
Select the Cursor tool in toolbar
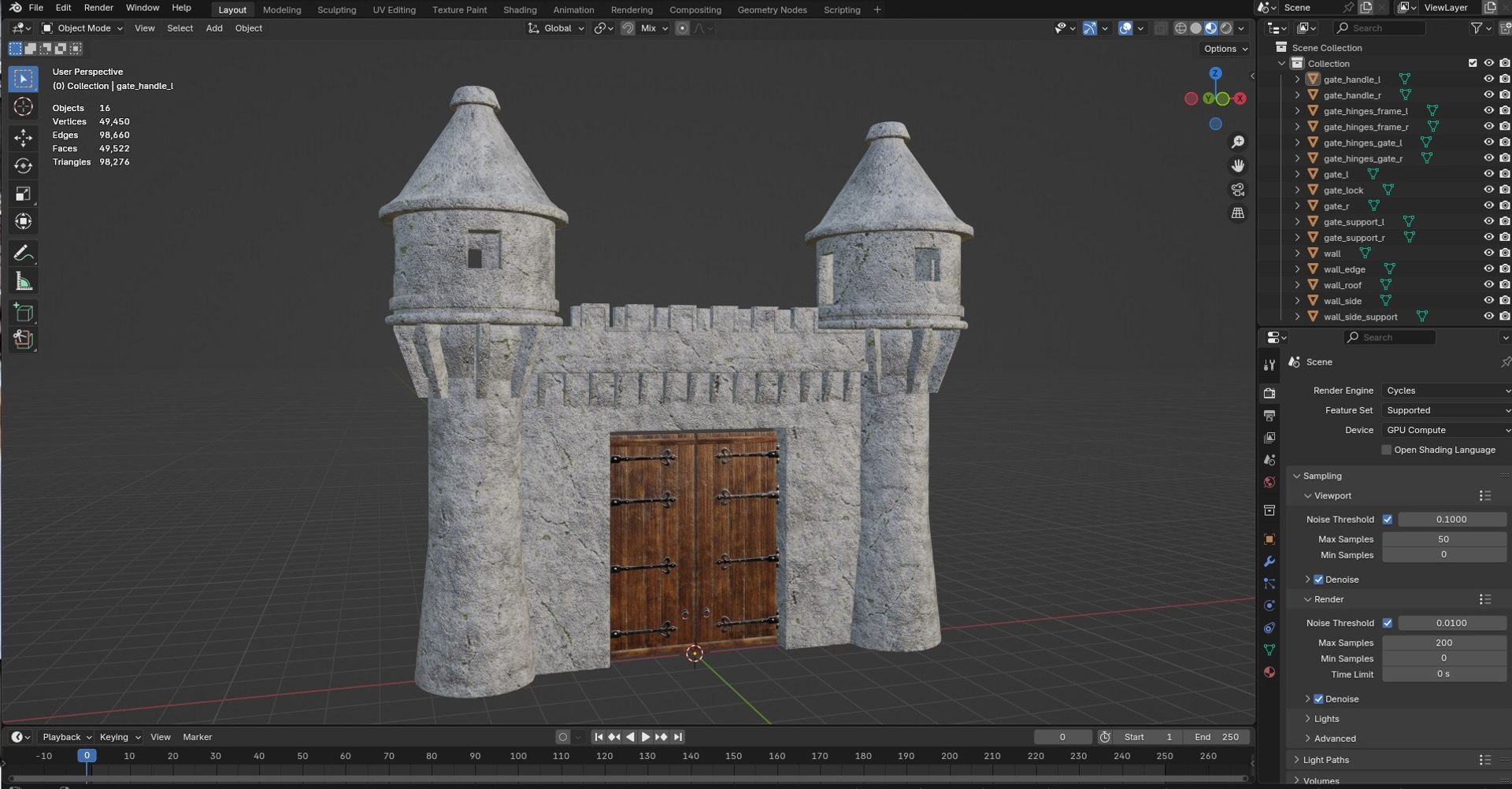[23, 107]
